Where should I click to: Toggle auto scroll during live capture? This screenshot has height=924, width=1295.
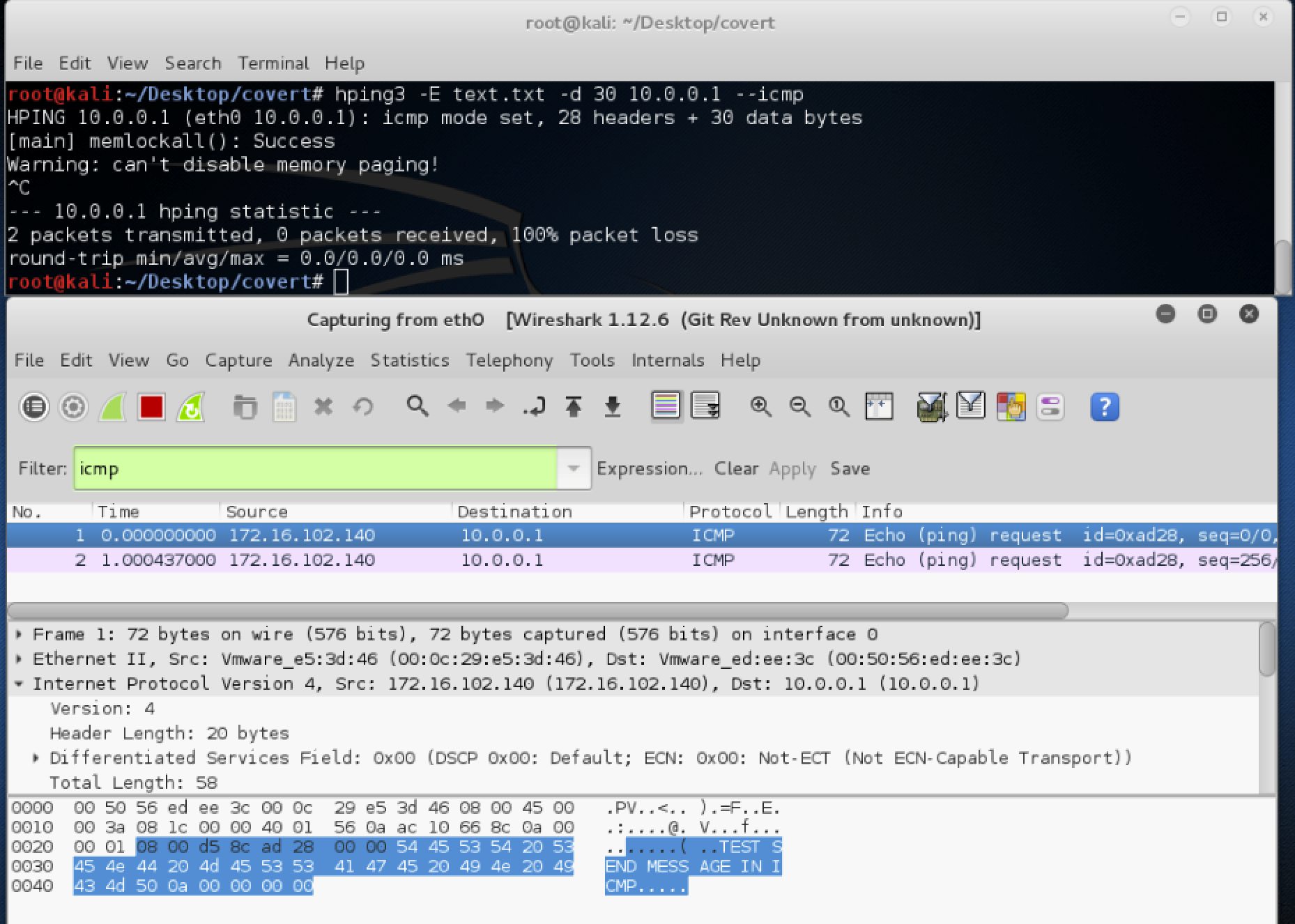click(705, 406)
